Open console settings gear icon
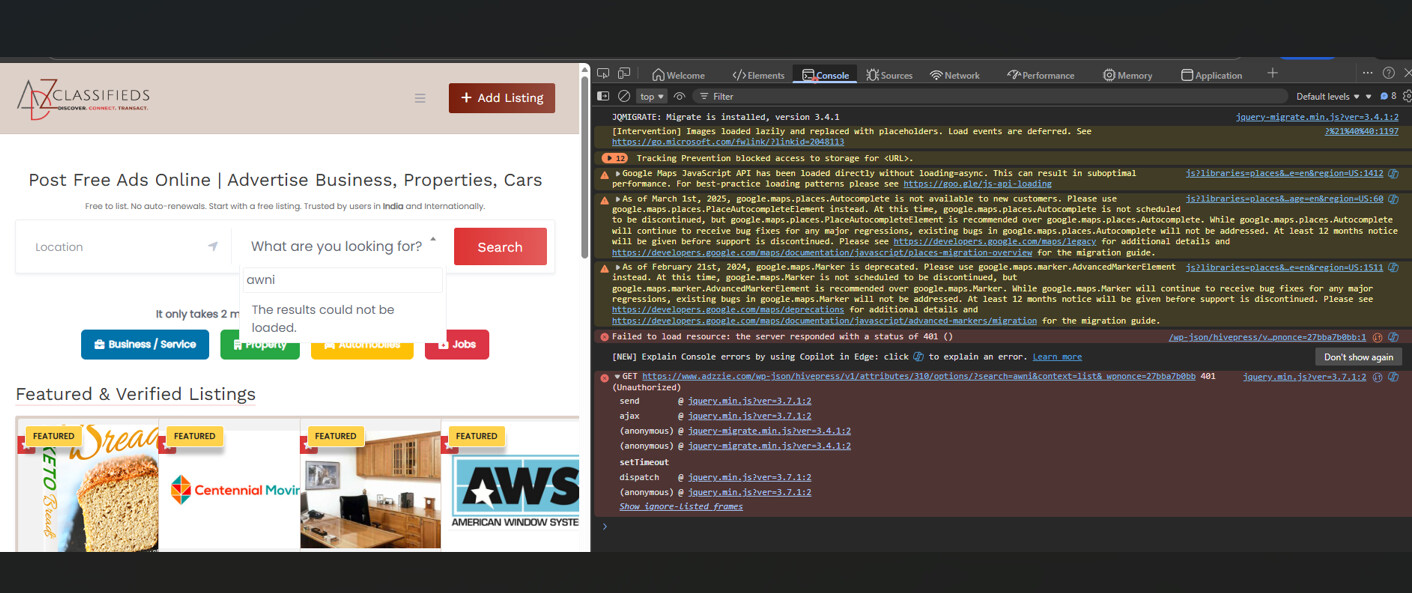Viewport: 1412px width, 593px height. point(1407,96)
